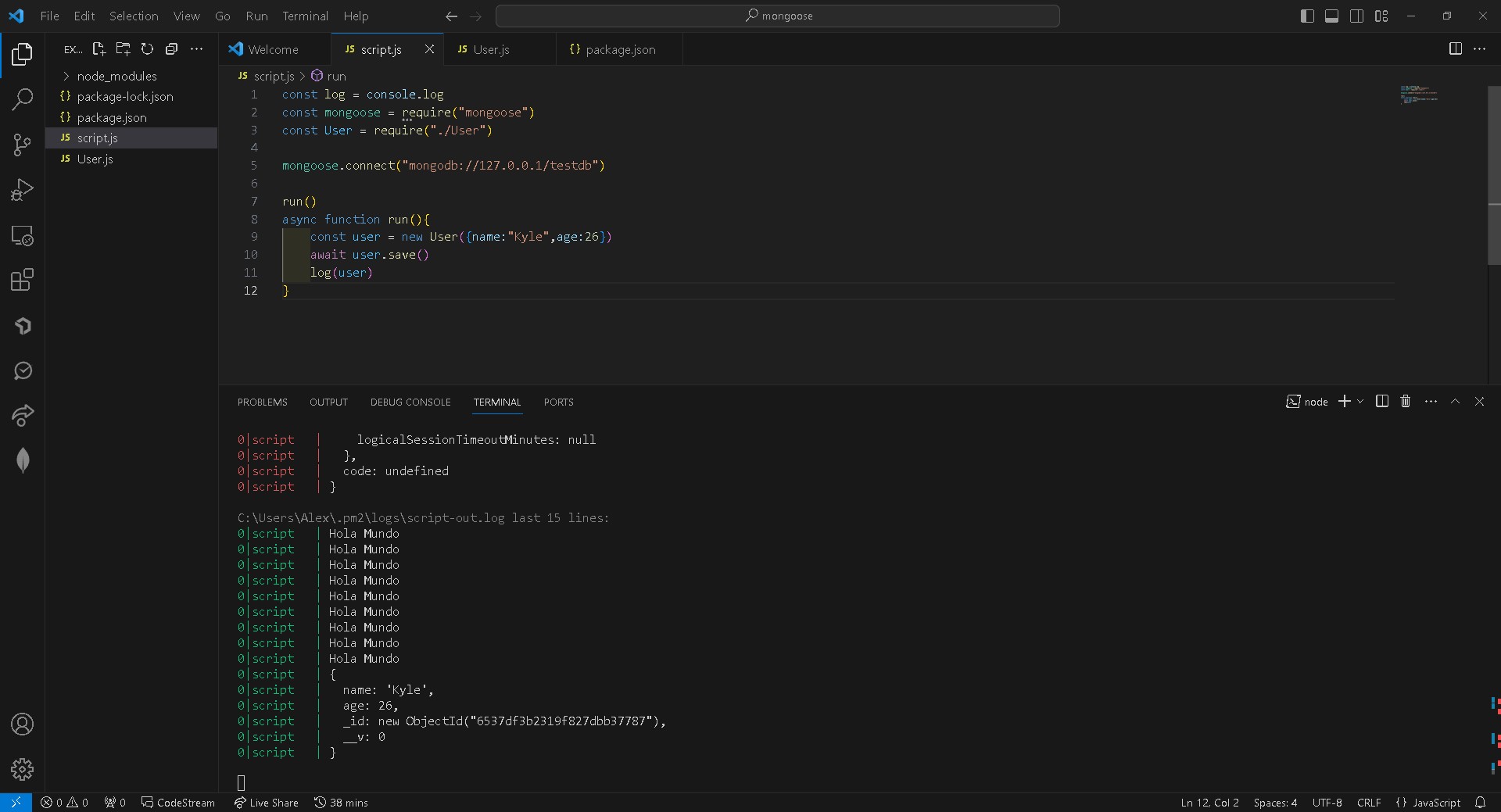Open the new terminal launch profile dropdown
Image resolution: width=1501 pixels, height=812 pixels.
pyautogui.click(x=1360, y=402)
